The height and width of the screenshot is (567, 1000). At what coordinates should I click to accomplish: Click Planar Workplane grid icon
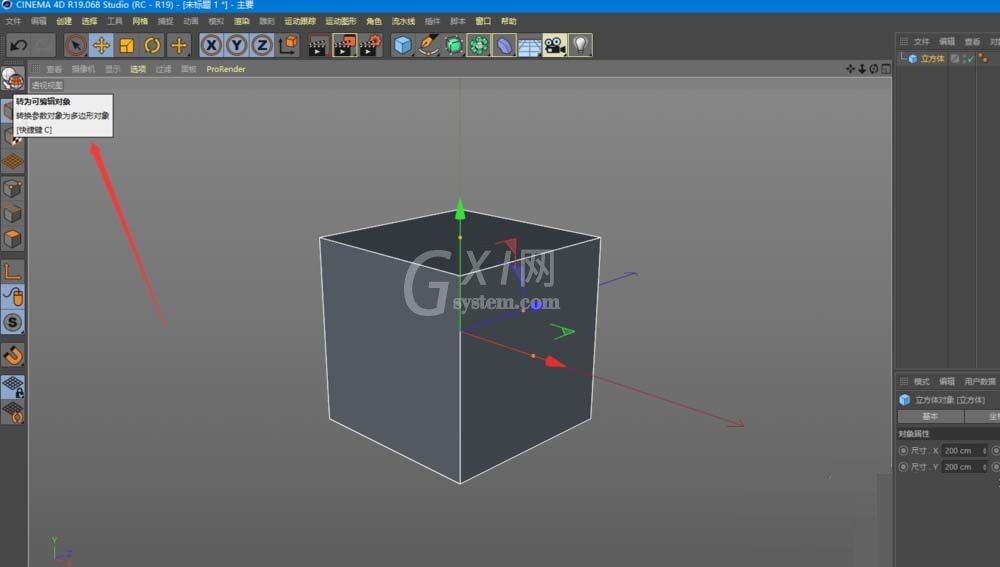[13, 412]
